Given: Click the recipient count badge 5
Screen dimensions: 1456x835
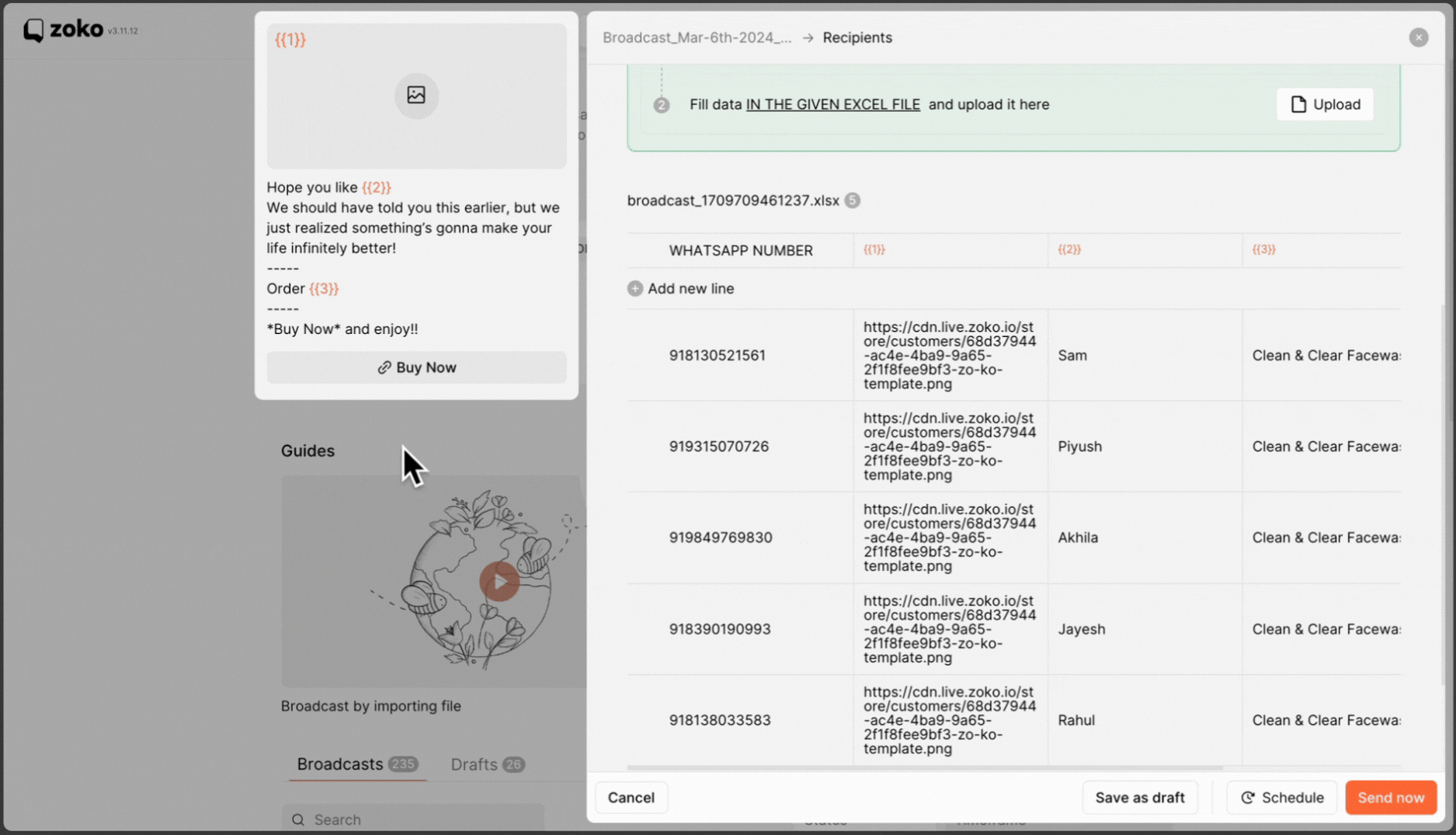Looking at the screenshot, I should (852, 200).
